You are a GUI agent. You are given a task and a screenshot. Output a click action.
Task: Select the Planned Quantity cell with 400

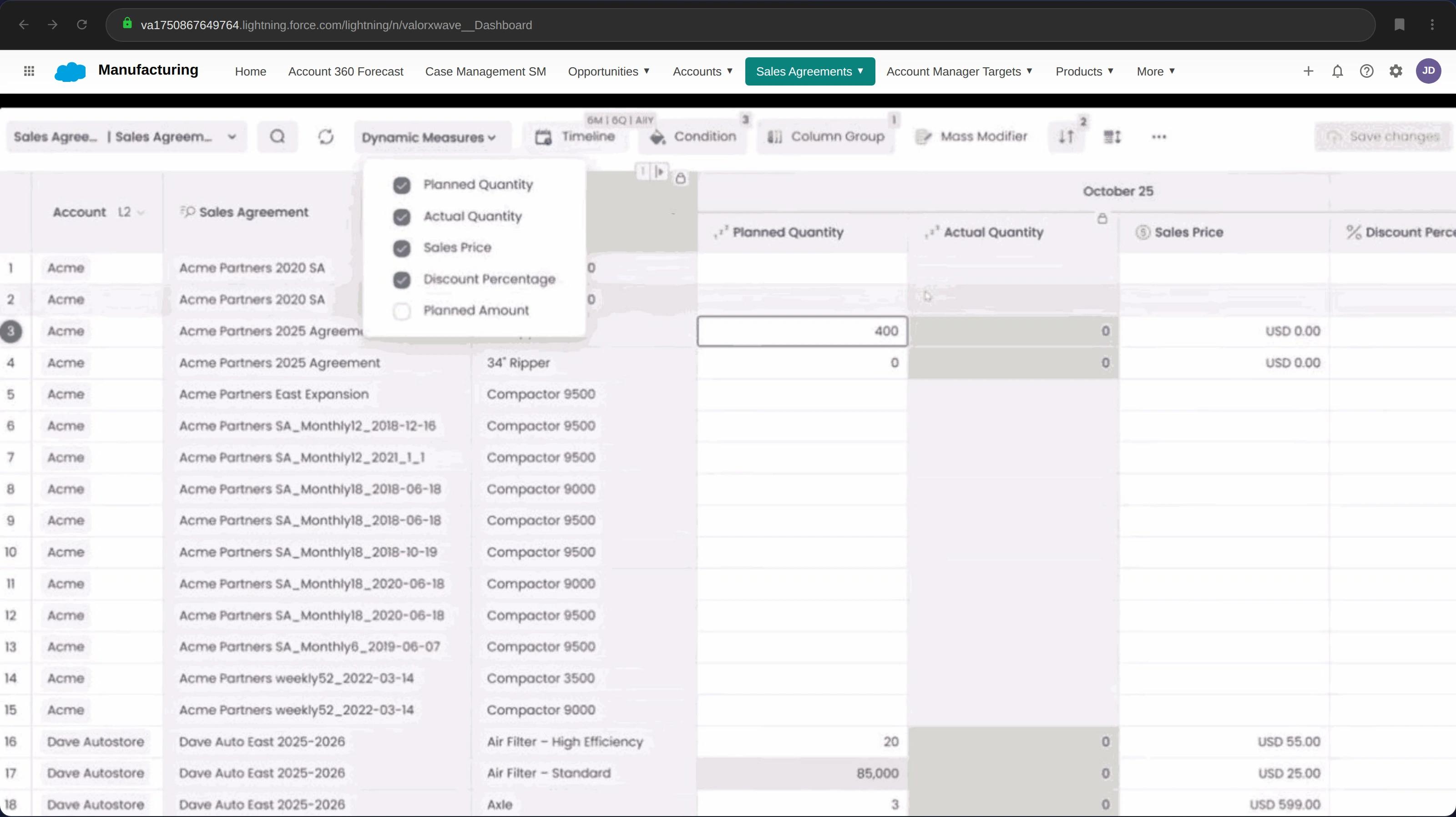tap(803, 331)
